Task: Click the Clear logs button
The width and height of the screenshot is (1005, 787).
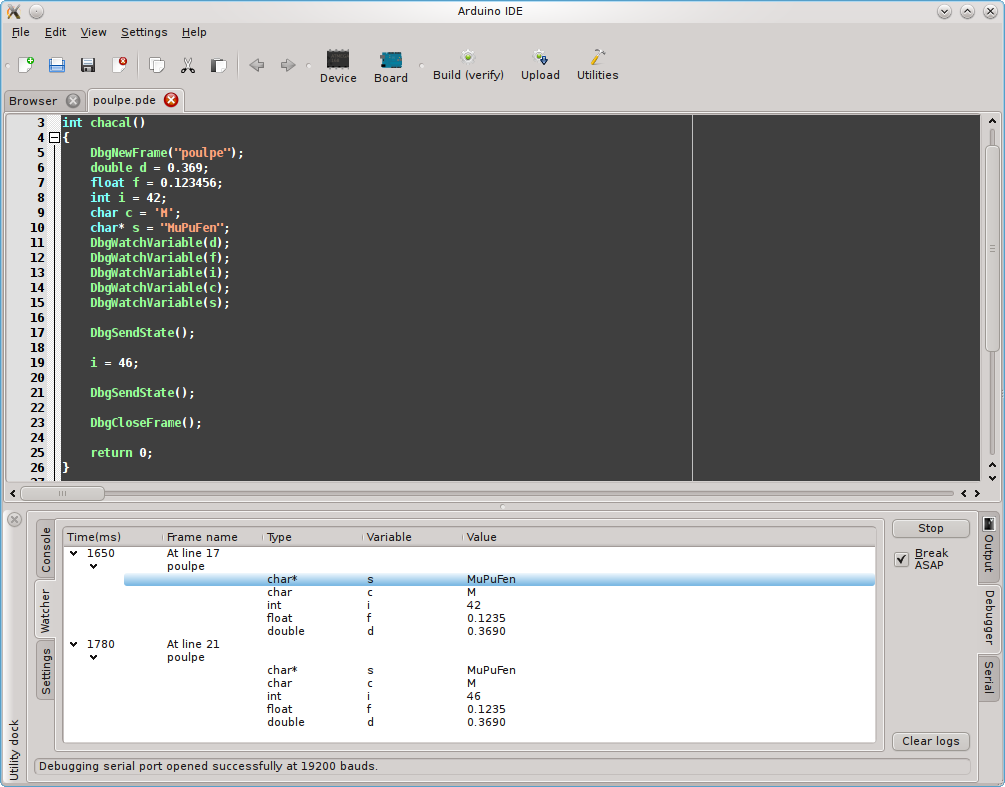Action: [931, 741]
